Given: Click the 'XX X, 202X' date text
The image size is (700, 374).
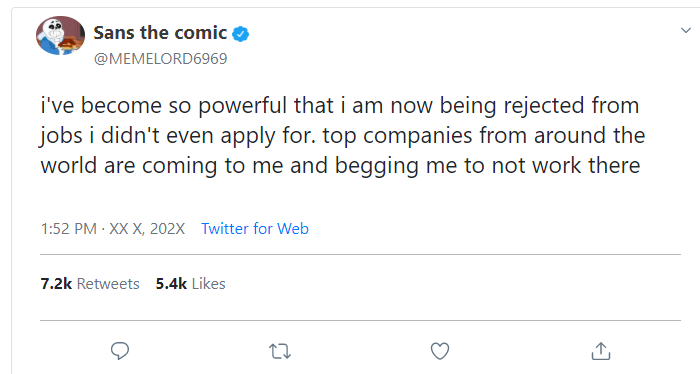Looking at the screenshot, I should [147, 229].
